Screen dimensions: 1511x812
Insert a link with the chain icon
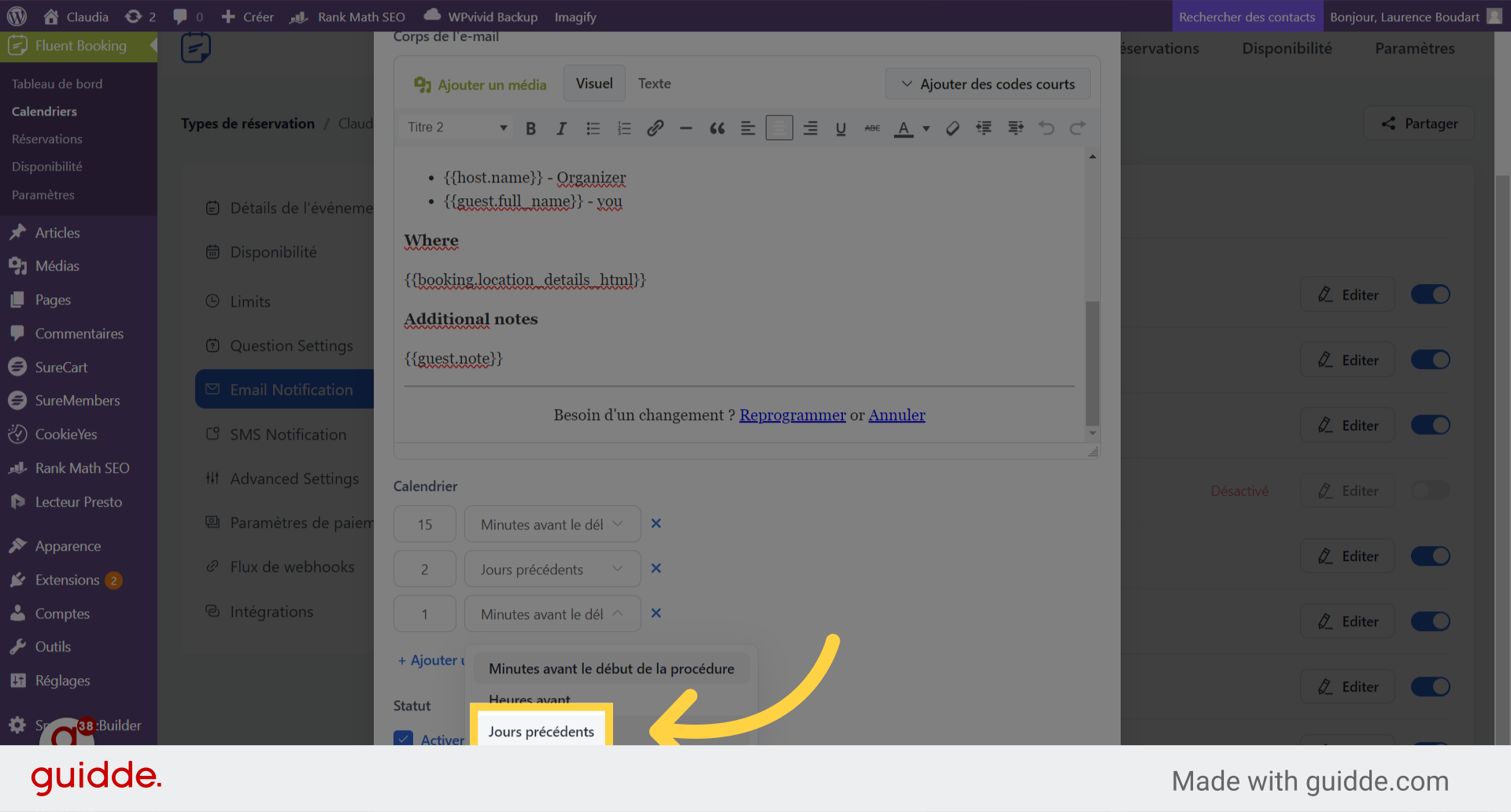(655, 128)
